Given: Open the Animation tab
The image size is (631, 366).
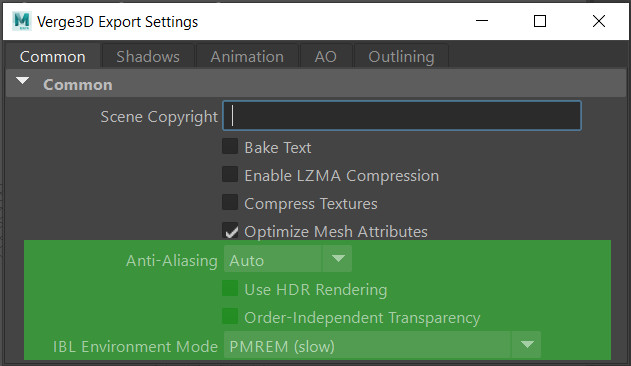Looking at the screenshot, I should click(247, 56).
